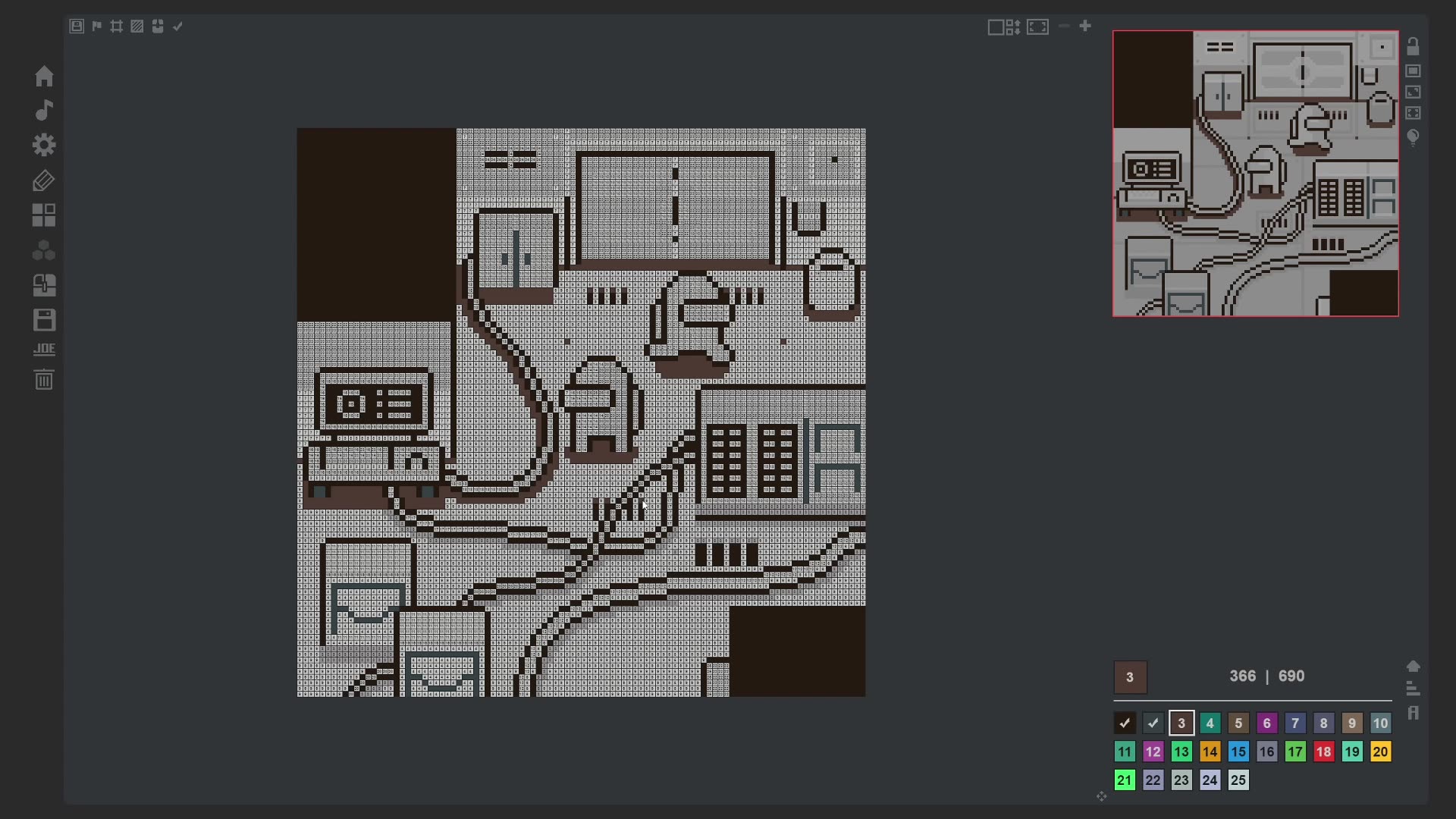Go to Home in the sidebar

[44, 76]
